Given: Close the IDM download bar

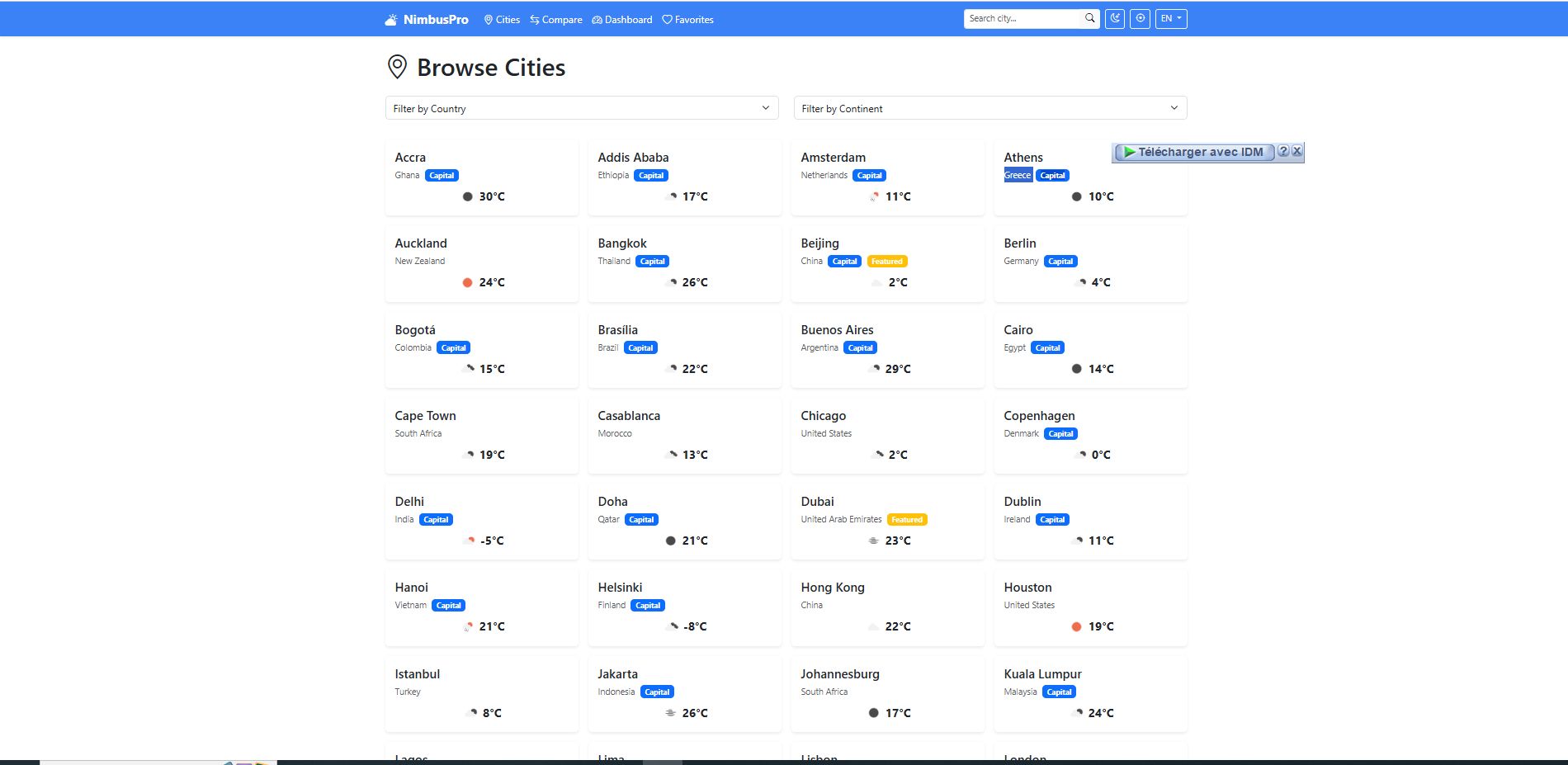Looking at the screenshot, I should click(x=1297, y=151).
